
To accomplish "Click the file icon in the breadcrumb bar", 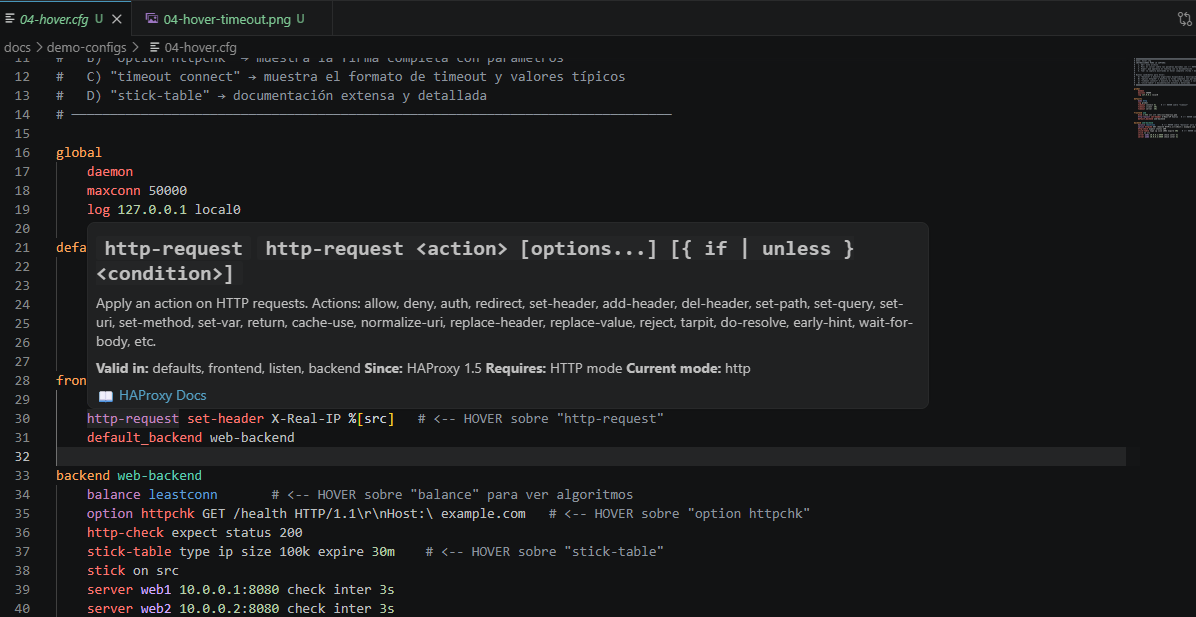I will pos(157,46).
